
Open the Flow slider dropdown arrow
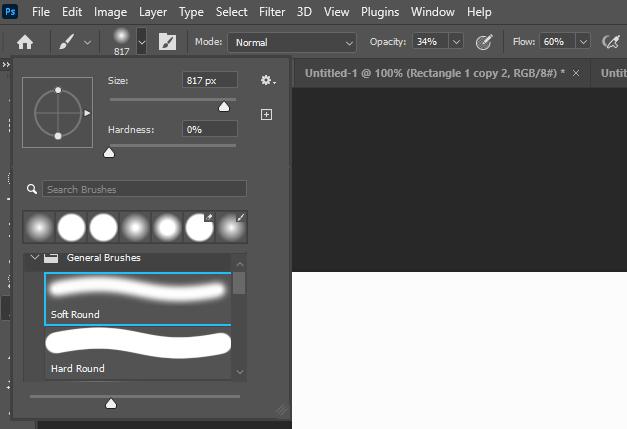click(x=583, y=42)
